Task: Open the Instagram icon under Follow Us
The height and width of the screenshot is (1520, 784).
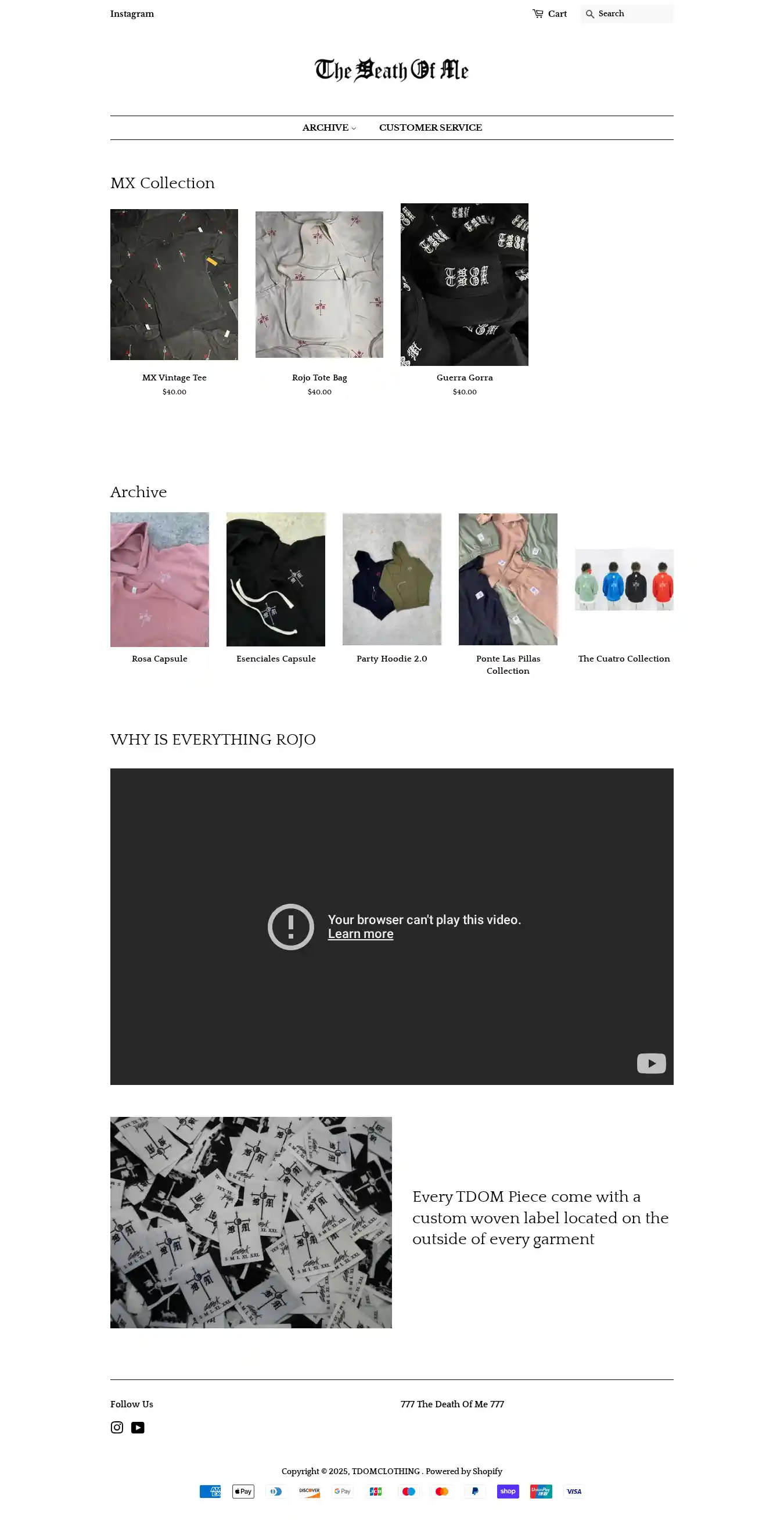Action: pos(117,1428)
